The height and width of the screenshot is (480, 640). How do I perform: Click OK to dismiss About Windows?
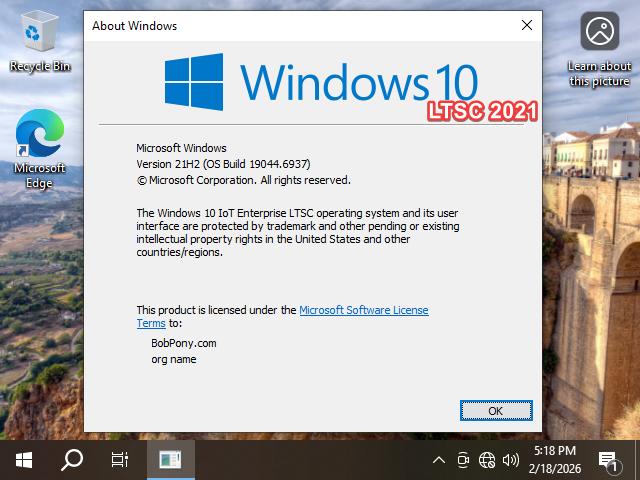pyautogui.click(x=496, y=411)
